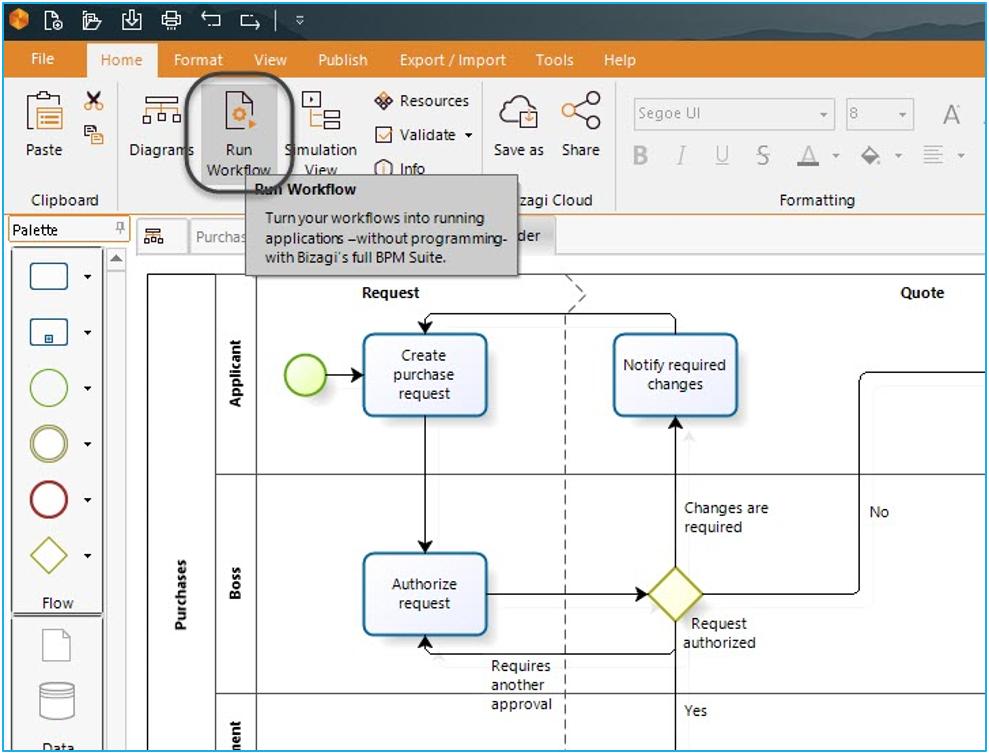The height and width of the screenshot is (754, 989).
Task: Open the File menu
Action: pos(43,59)
